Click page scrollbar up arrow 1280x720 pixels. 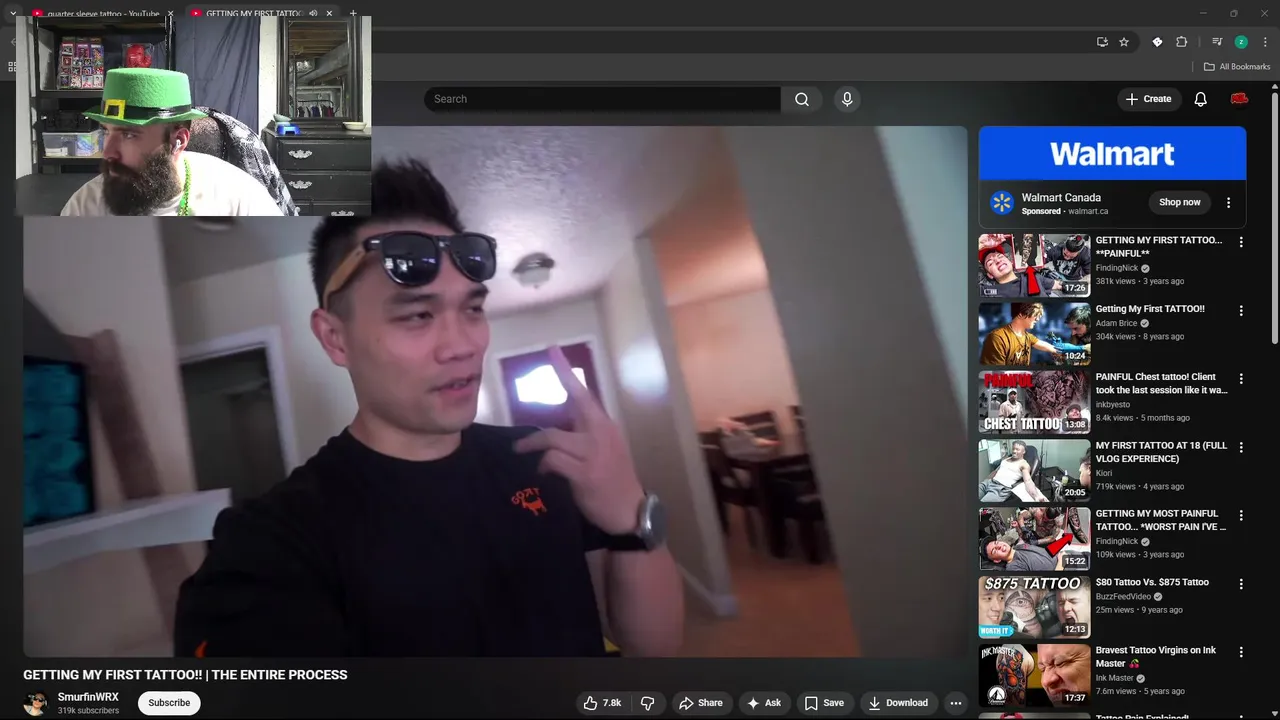(x=1275, y=87)
